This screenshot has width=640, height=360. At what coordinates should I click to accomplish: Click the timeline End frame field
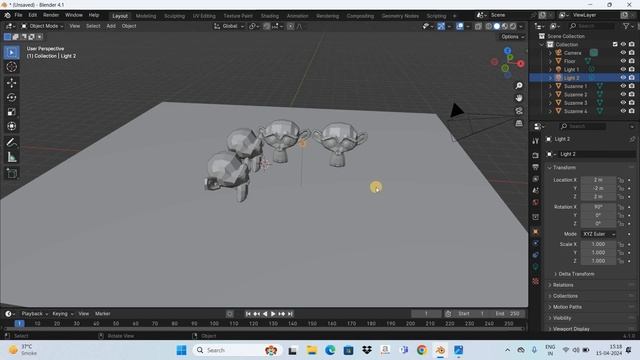(x=507, y=314)
